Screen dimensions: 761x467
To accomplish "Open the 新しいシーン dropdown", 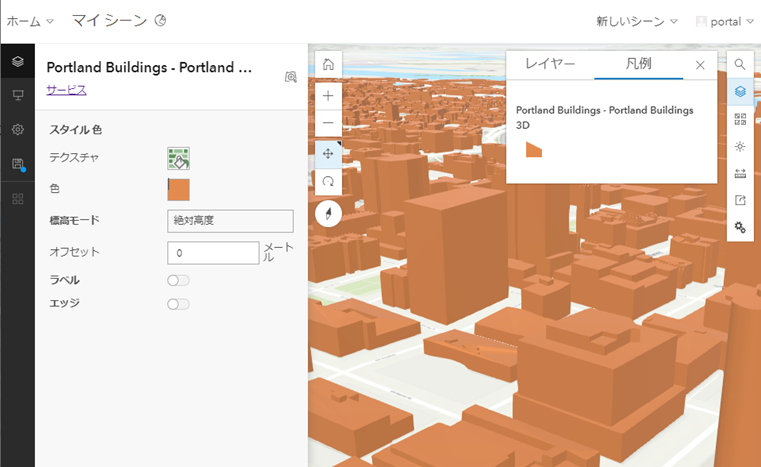I will 636,21.
